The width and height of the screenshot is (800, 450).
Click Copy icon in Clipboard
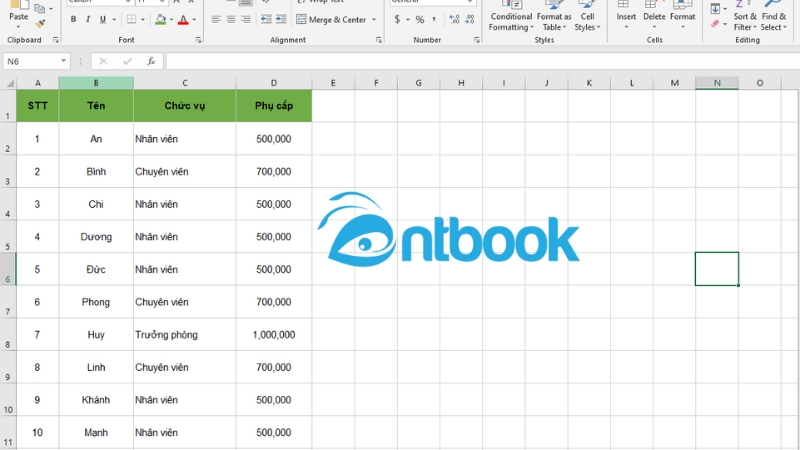coord(39,8)
